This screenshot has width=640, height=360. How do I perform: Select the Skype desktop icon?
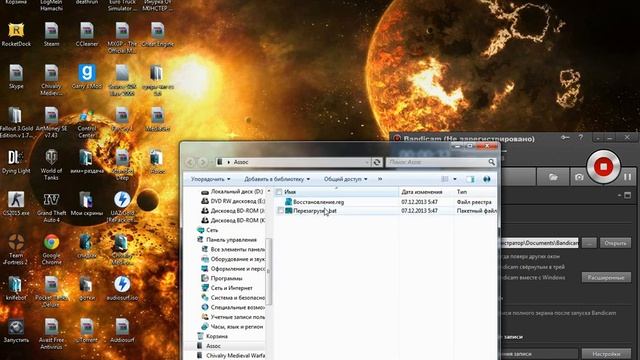16,77
